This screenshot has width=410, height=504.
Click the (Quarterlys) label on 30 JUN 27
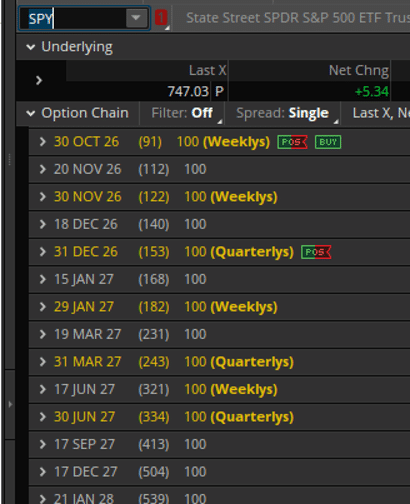pos(252,417)
